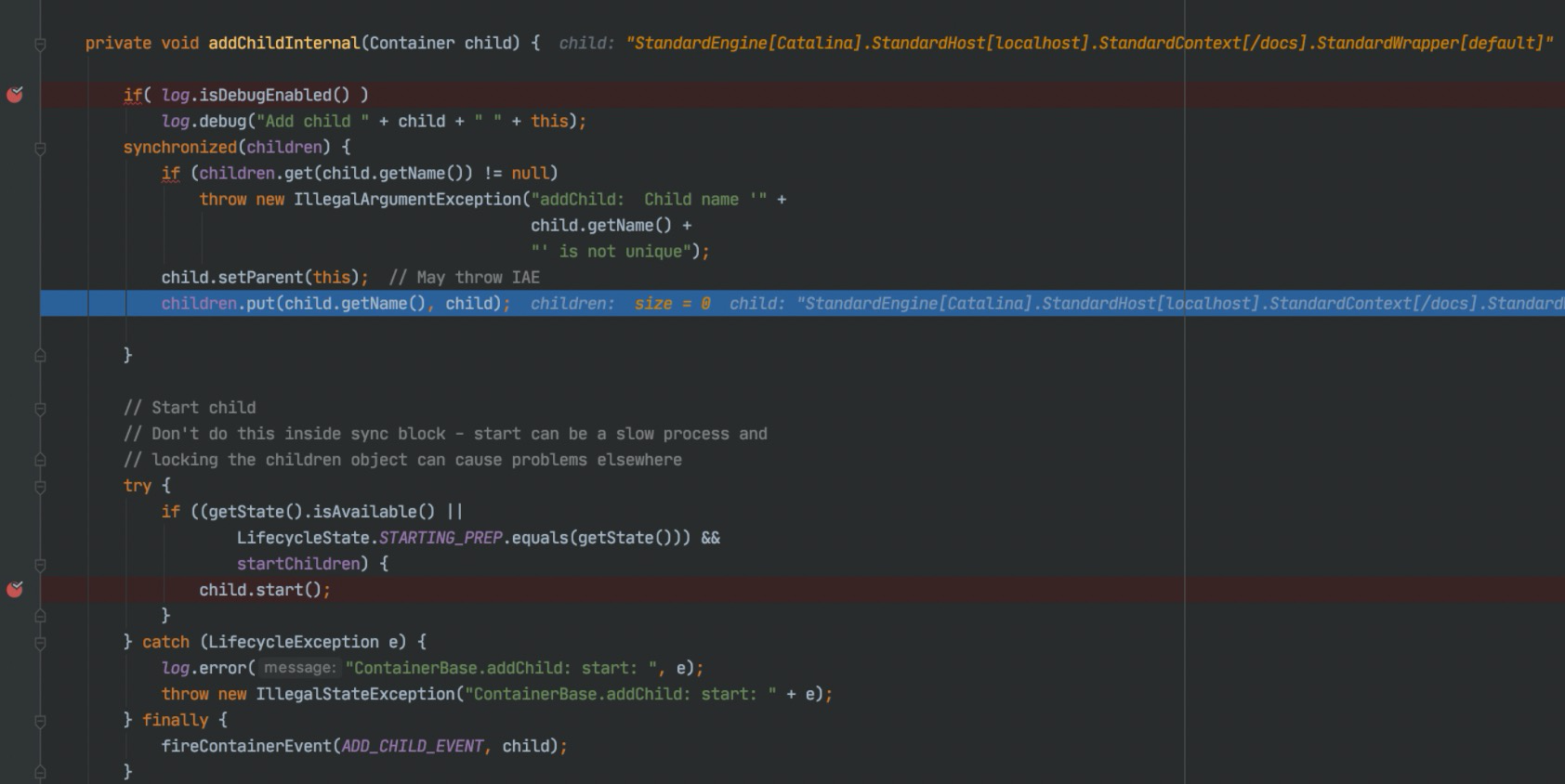Click the 'throw new' before IllegalArgumentException
This screenshot has width=1565, height=784.
click(x=242, y=199)
